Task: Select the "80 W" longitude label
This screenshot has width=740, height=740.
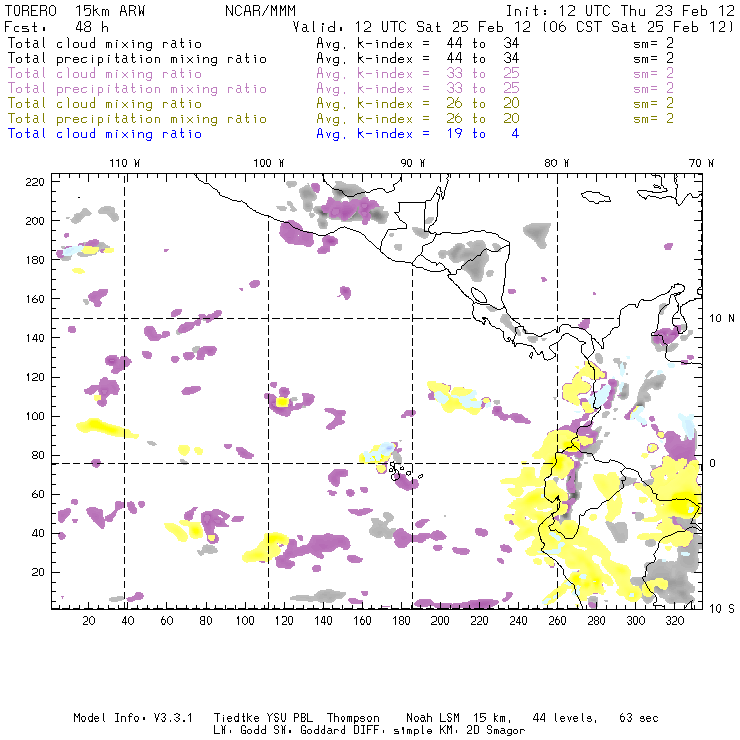Action: click(557, 163)
